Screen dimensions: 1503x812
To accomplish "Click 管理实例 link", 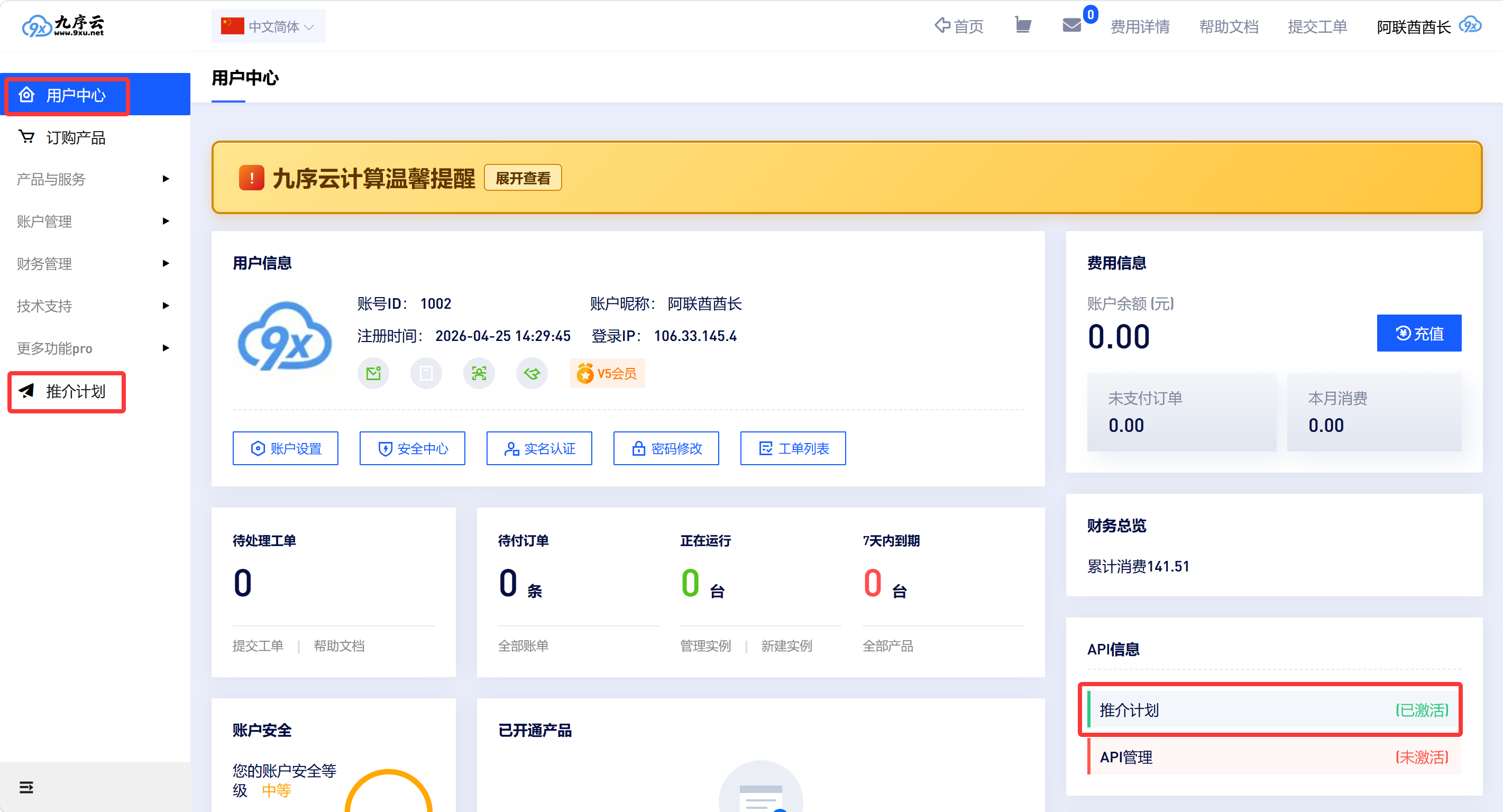I will coord(705,646).
